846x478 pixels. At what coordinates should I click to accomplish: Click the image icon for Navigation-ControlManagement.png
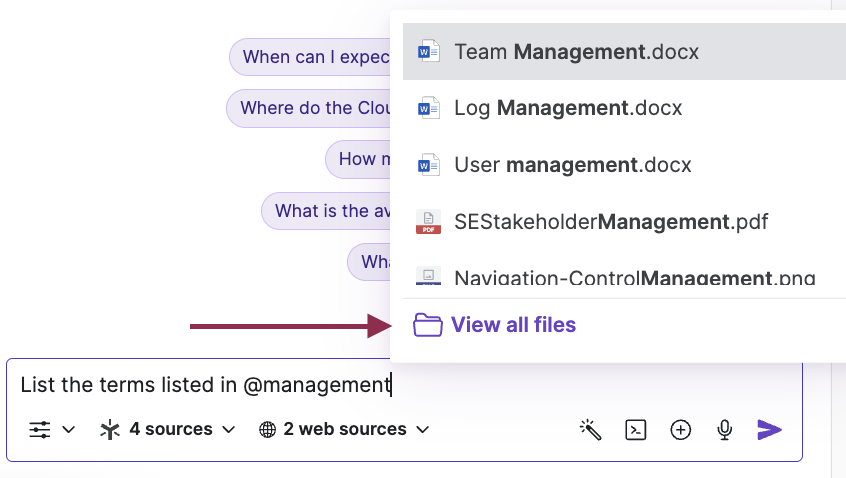pyautogui.click(x=428, y=276)
